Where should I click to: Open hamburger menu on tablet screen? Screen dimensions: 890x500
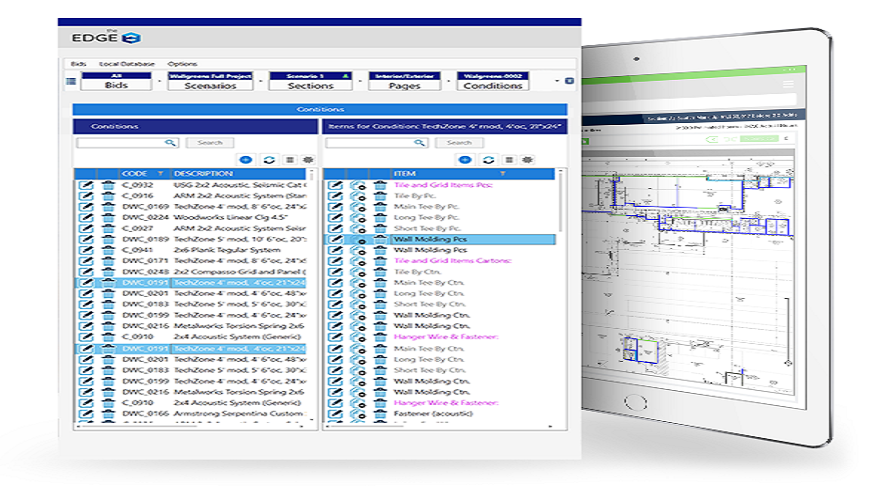pyautogui.click(x=788, y=85)
